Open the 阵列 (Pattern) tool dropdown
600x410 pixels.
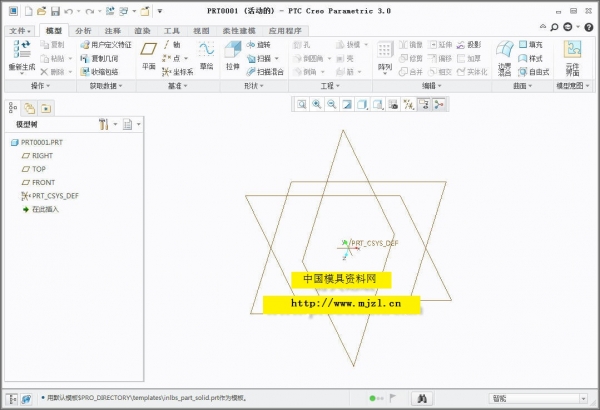point(385,72)
